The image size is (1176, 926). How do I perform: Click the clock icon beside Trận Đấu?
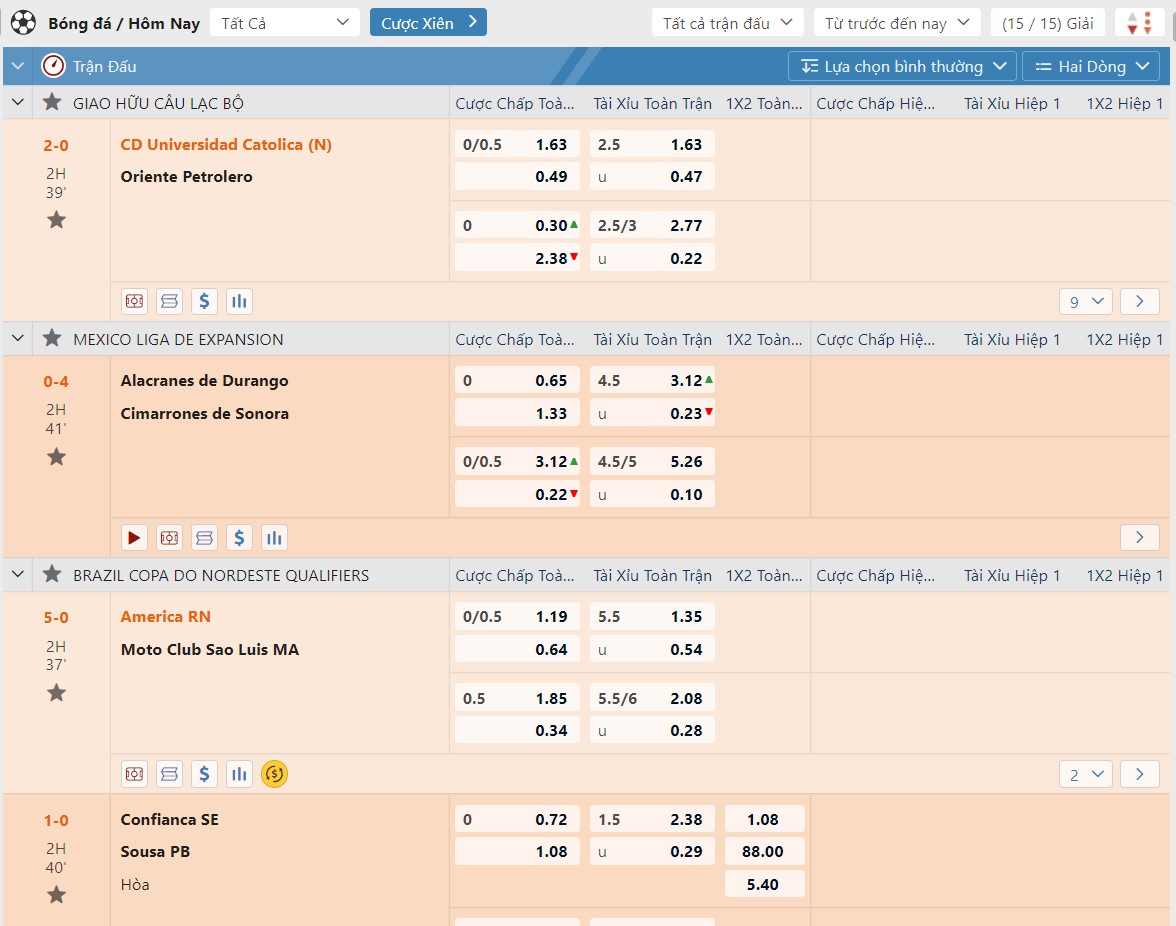click(53, 66)
